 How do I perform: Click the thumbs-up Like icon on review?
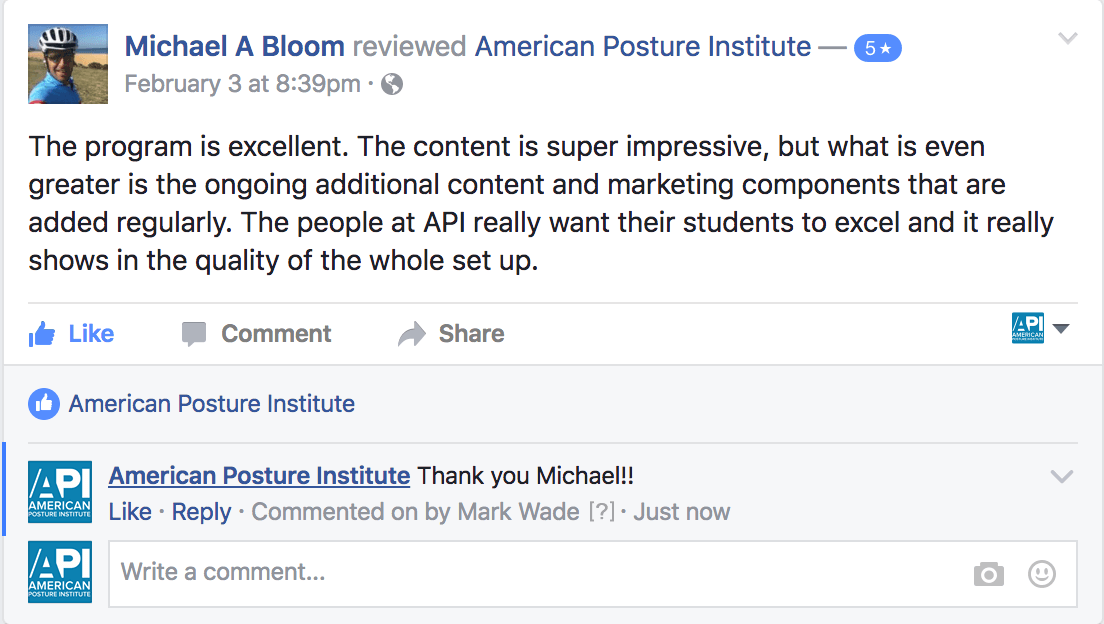(x=42, y=334)
